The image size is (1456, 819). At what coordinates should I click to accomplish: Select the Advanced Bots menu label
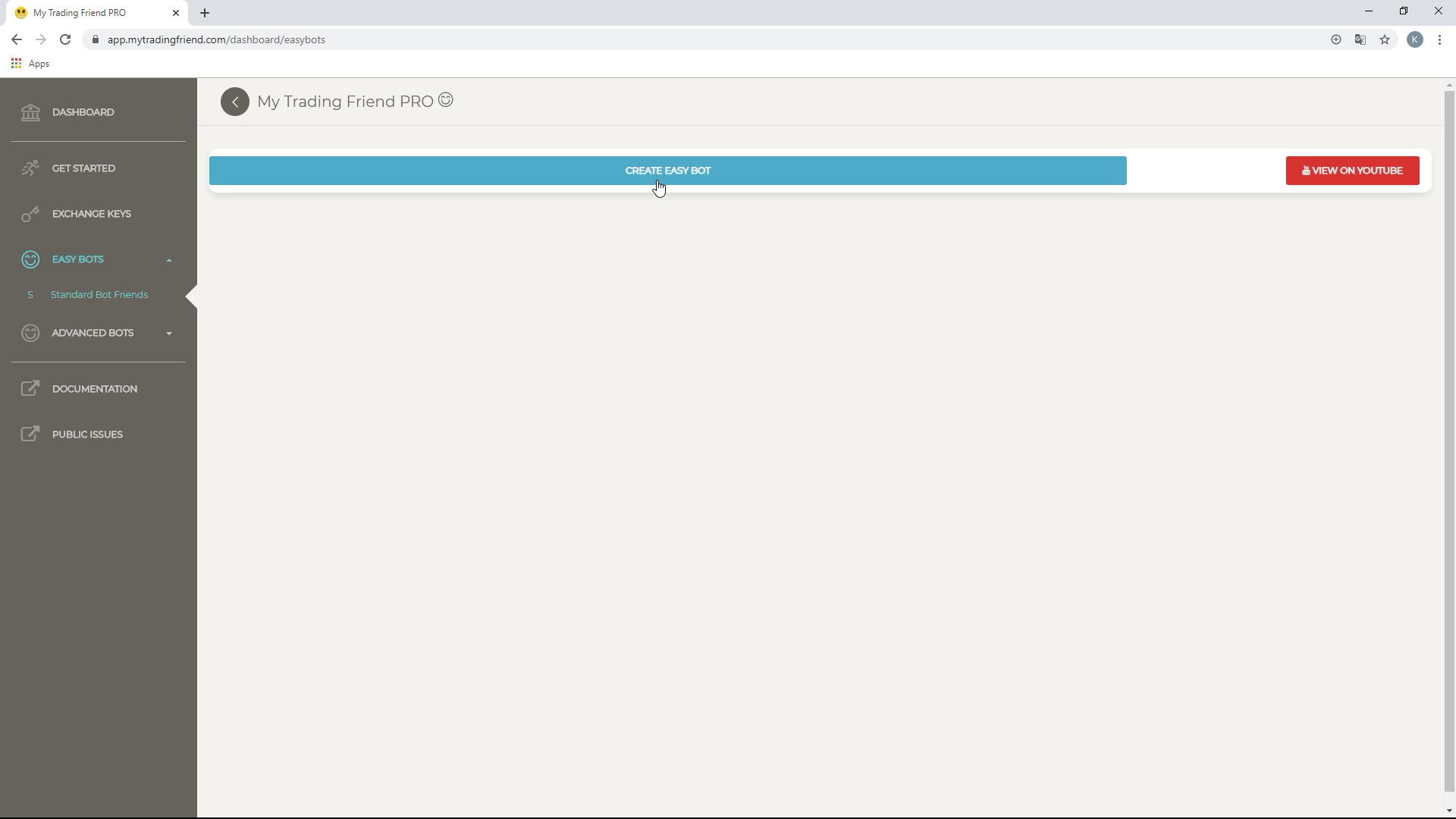(93, 333)
